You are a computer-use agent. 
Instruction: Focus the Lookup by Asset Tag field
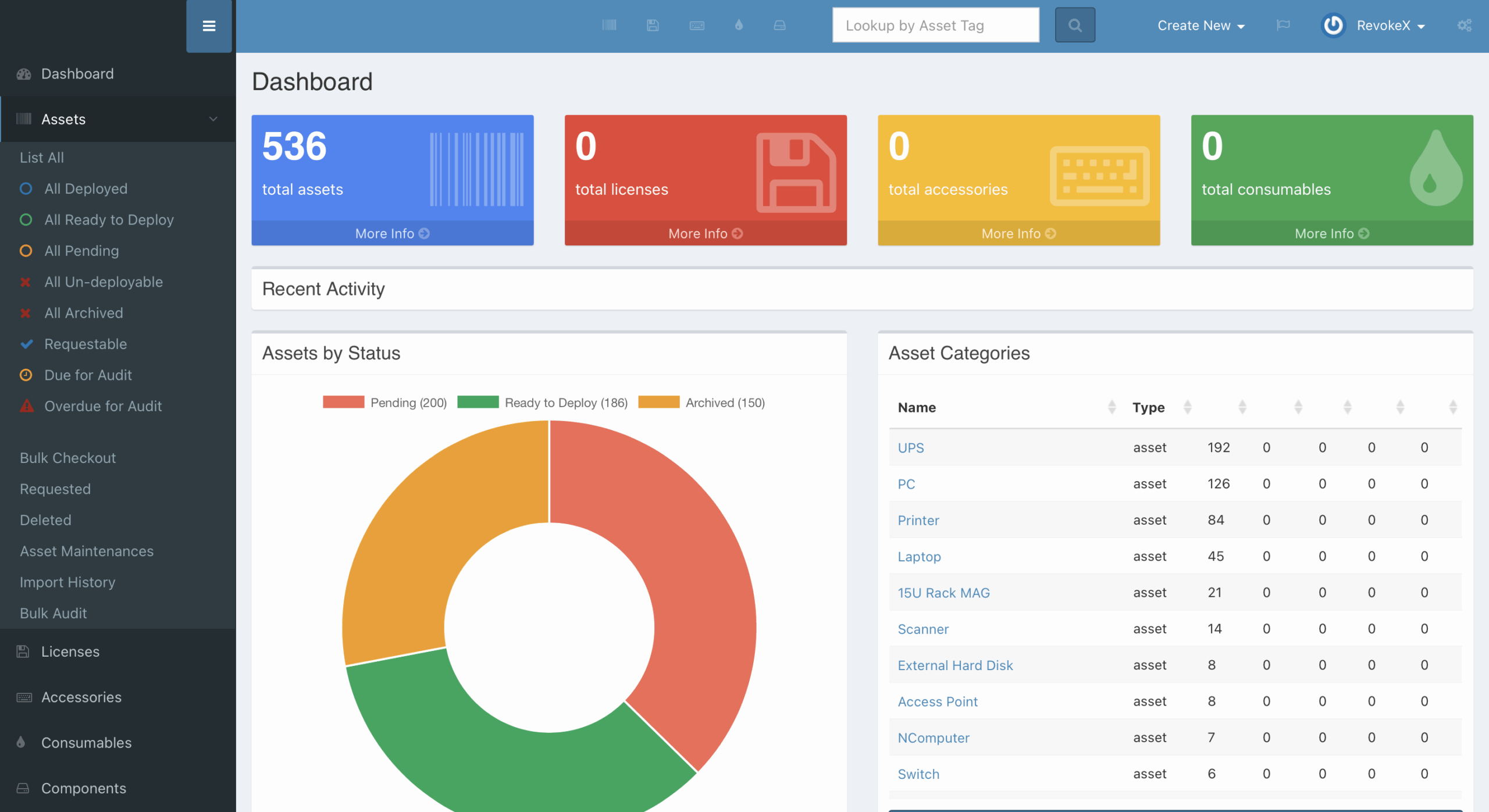pos(935,25)
